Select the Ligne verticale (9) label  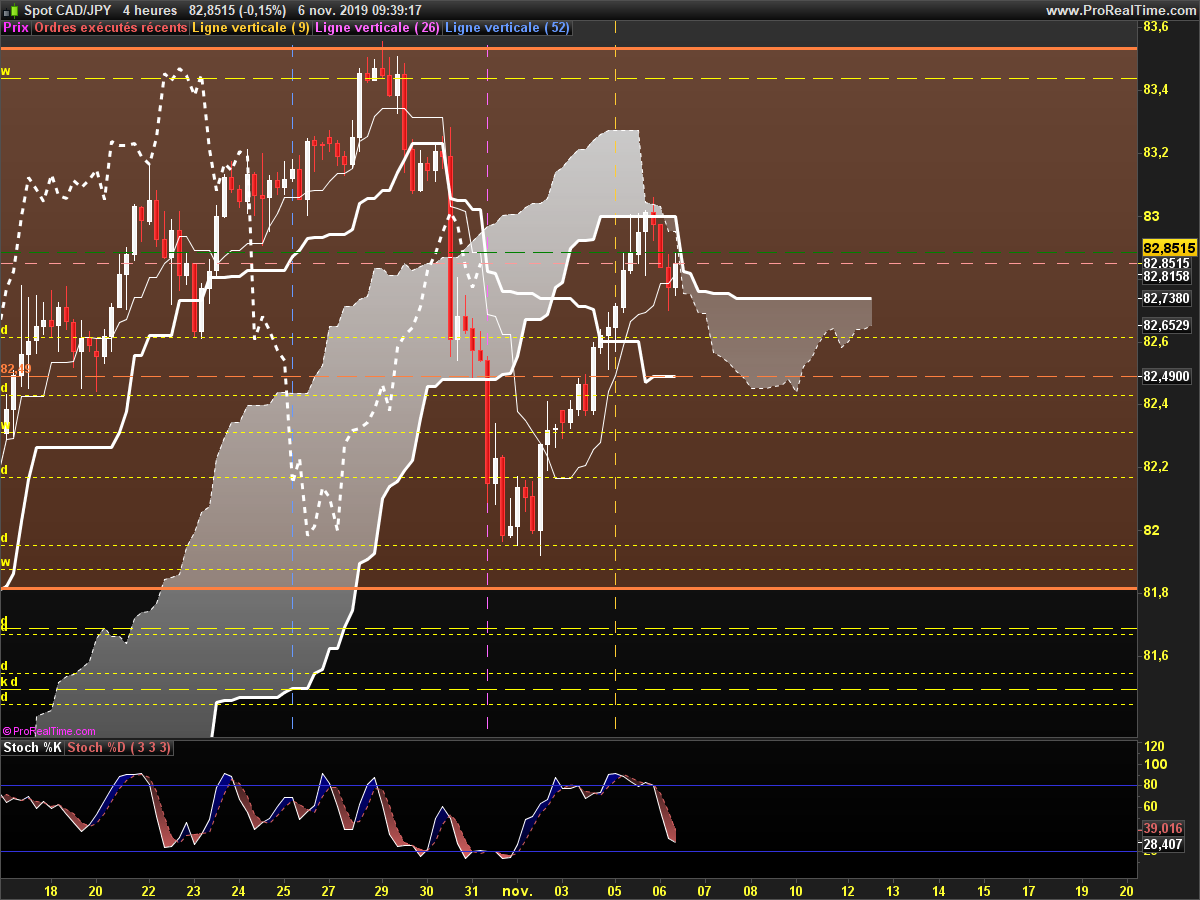[250, 28]
